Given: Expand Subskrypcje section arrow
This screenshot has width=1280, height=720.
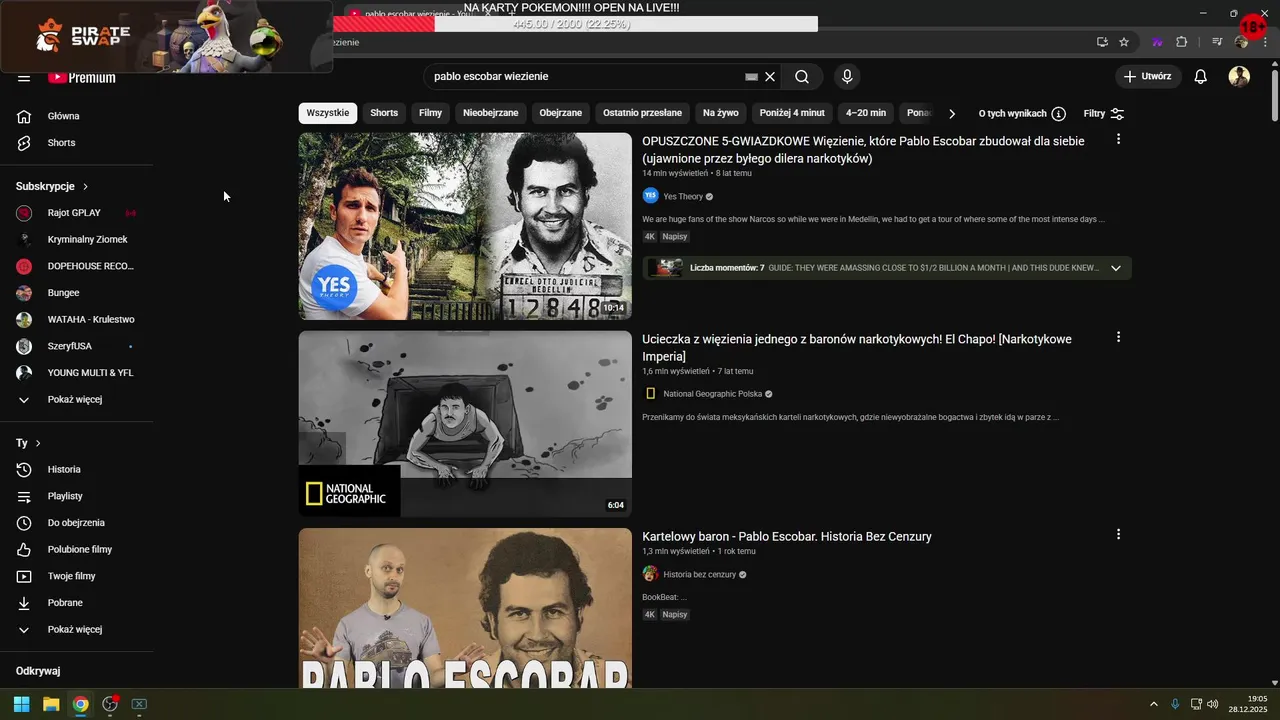Looking at the screenshot, I should coord(86,187).
